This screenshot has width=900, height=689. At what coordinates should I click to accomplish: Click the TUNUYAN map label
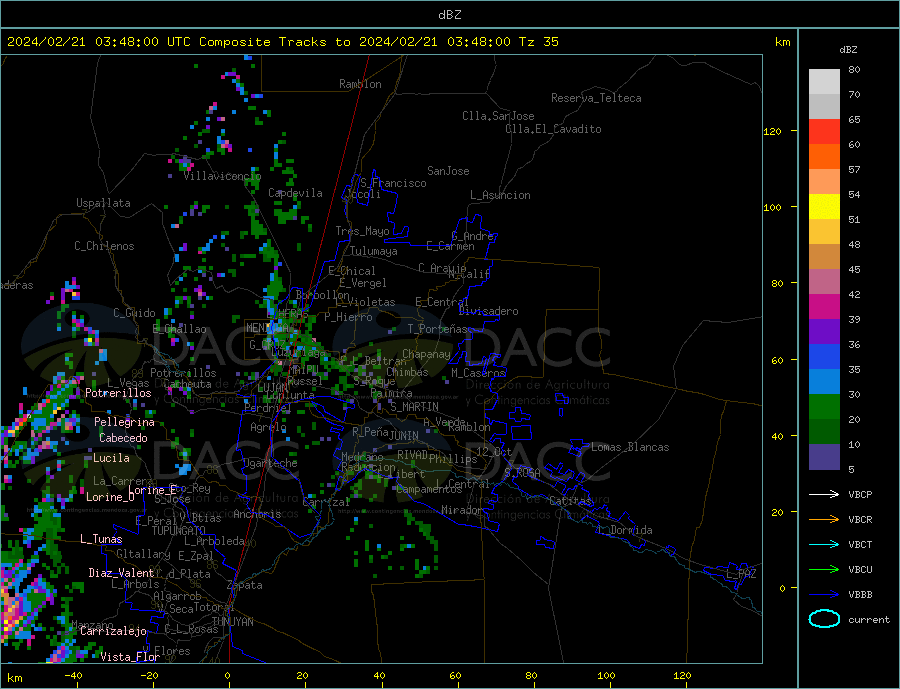pyautogui.click(x=232, y=622)
